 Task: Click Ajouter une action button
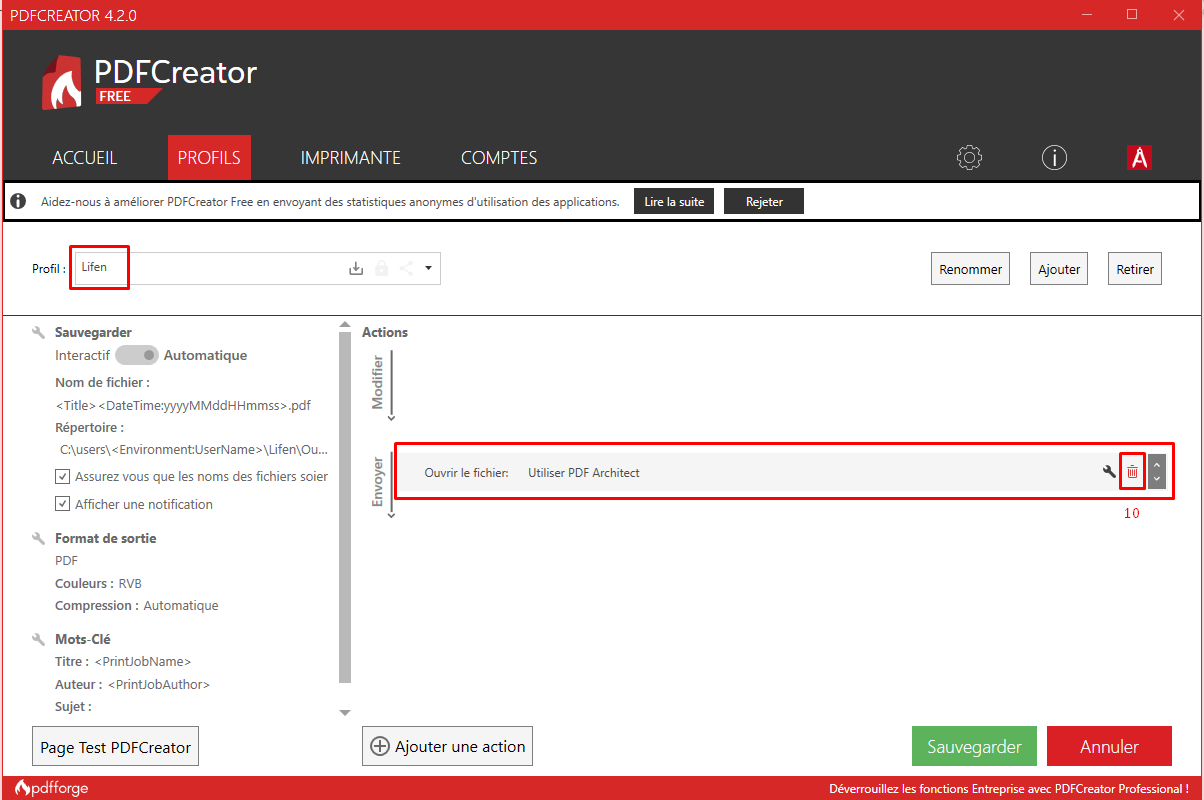447,746
